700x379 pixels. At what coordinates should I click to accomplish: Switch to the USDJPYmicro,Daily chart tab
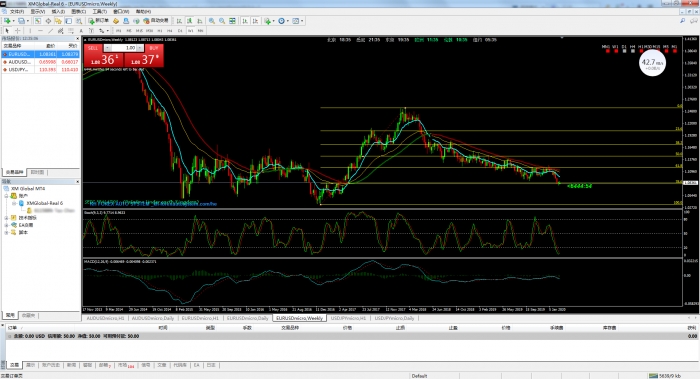point(394,318)
